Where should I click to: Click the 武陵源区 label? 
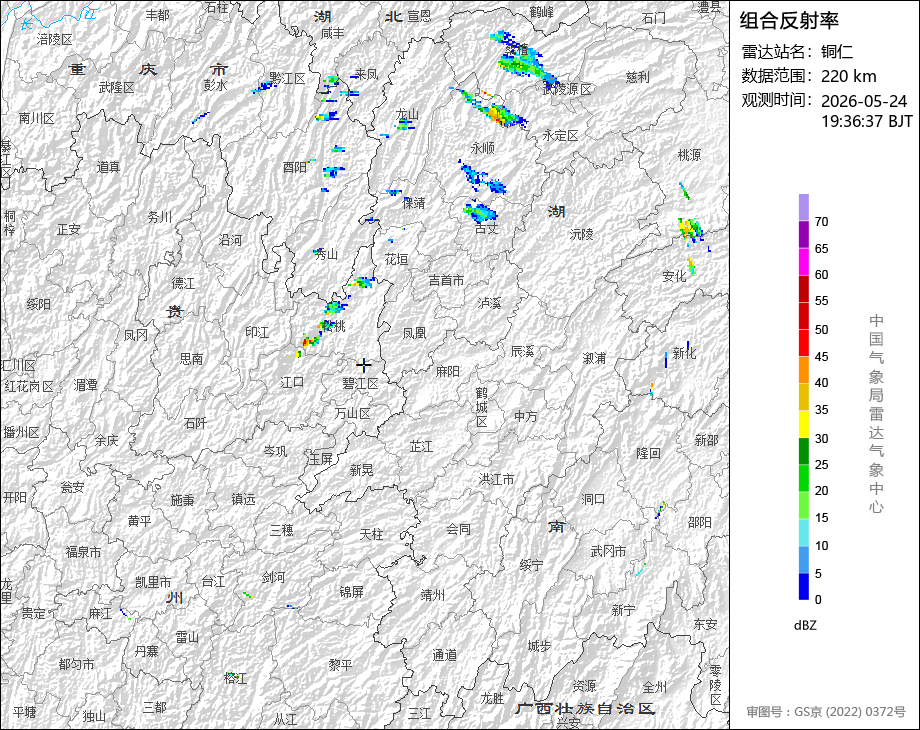[x=567, y=89]
